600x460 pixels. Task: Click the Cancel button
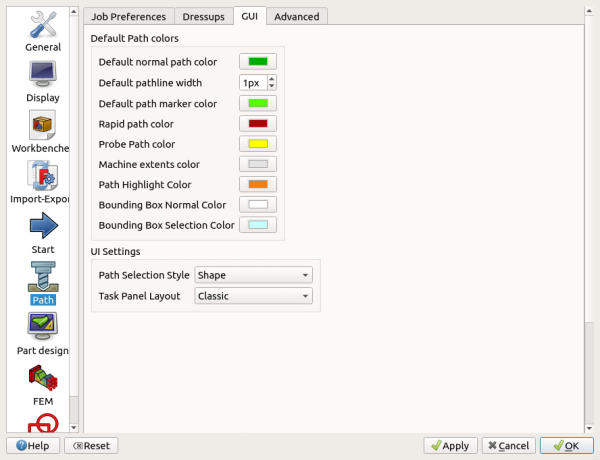(x=509, y=445)
